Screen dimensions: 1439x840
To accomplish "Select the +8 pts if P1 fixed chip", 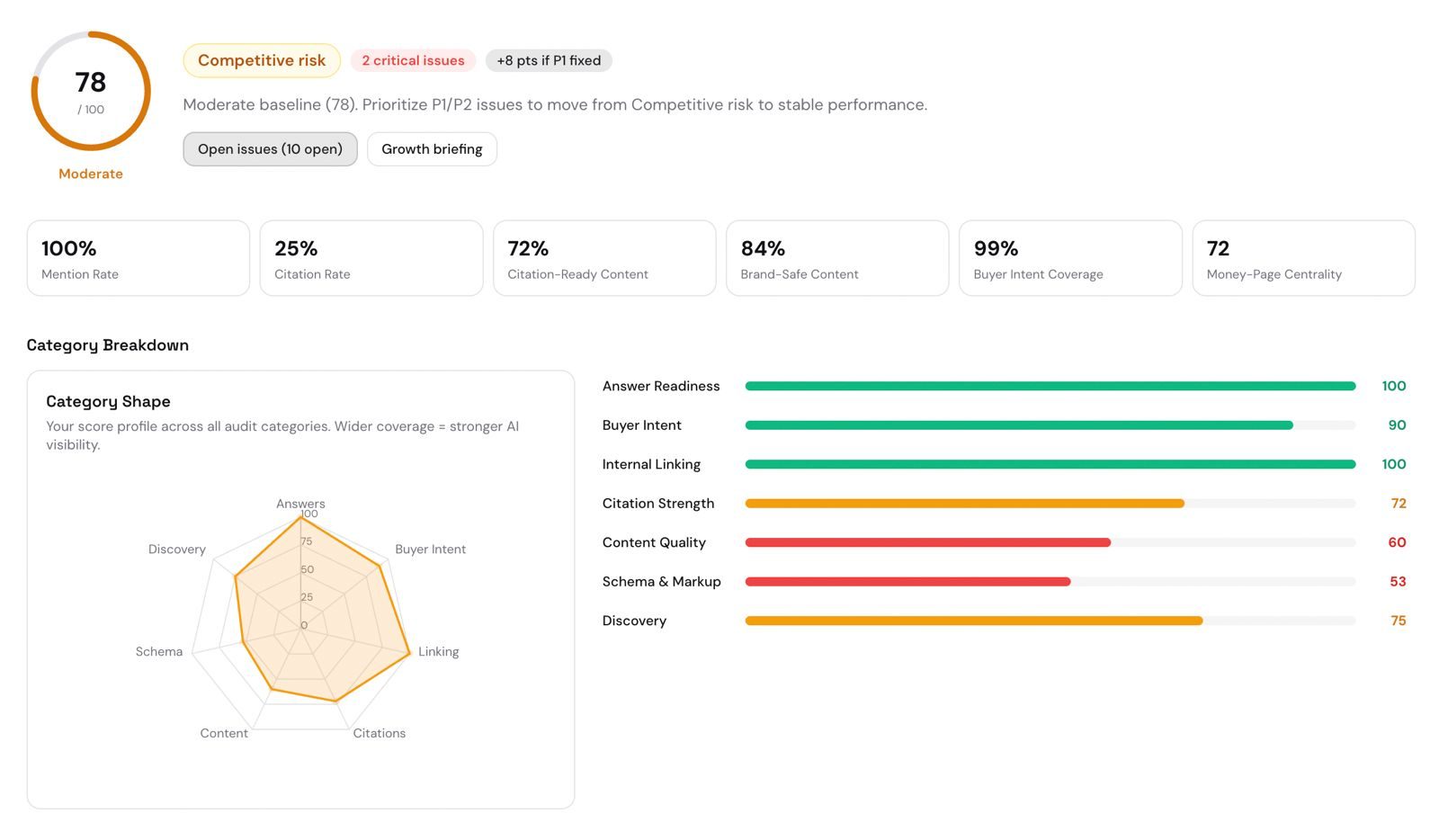I will click(549, 60).
